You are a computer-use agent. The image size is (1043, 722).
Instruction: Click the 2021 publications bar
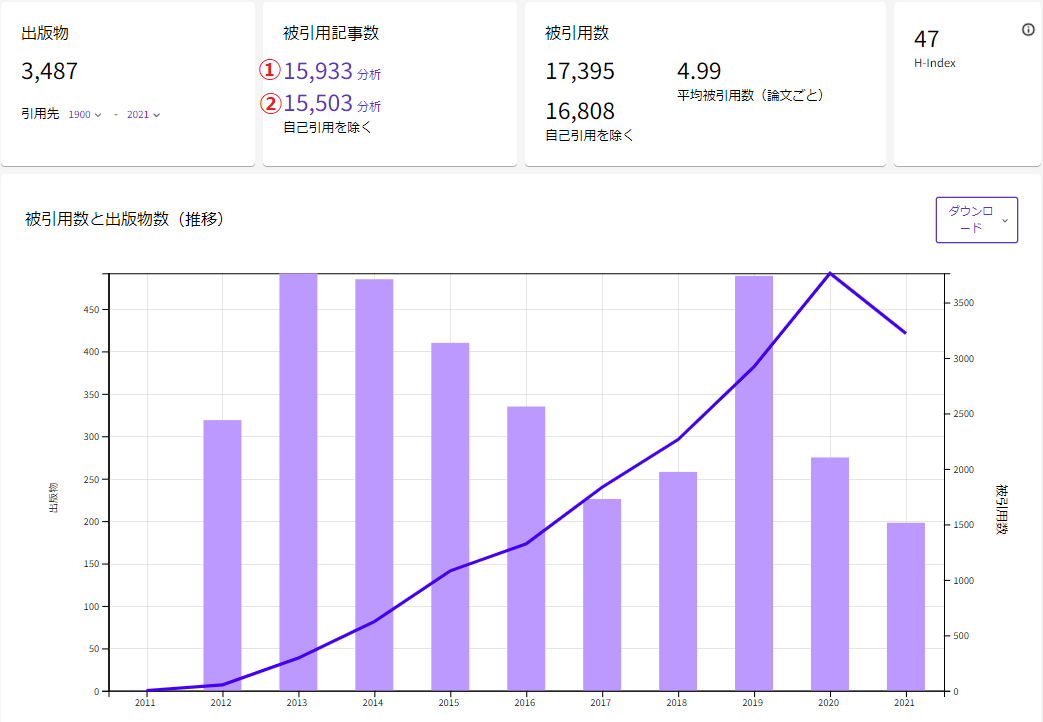click(906, 606)
